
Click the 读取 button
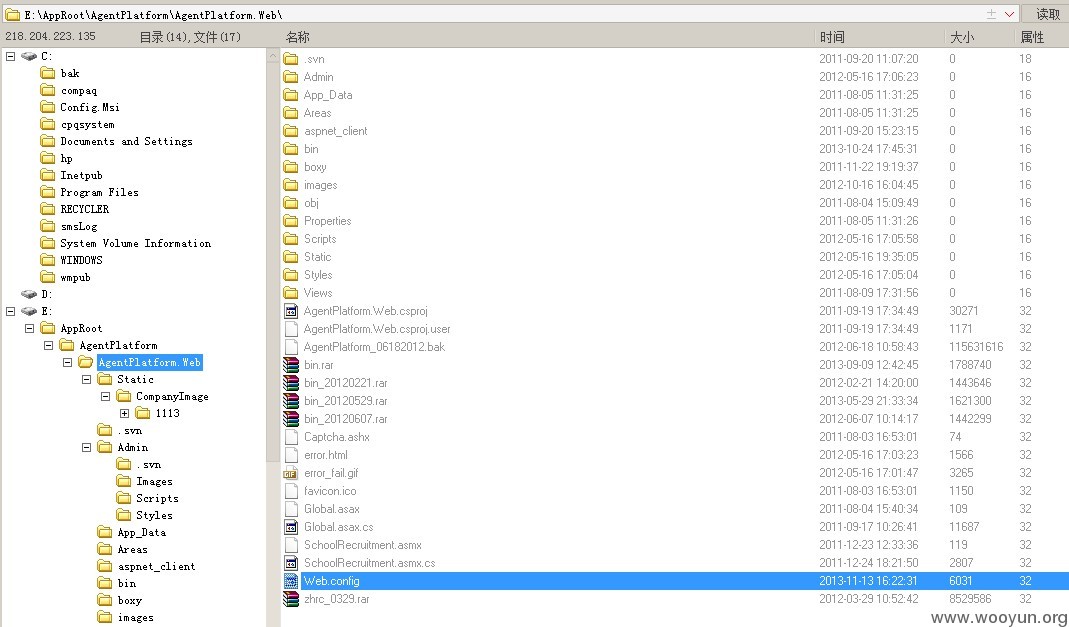click(1048, 14)
